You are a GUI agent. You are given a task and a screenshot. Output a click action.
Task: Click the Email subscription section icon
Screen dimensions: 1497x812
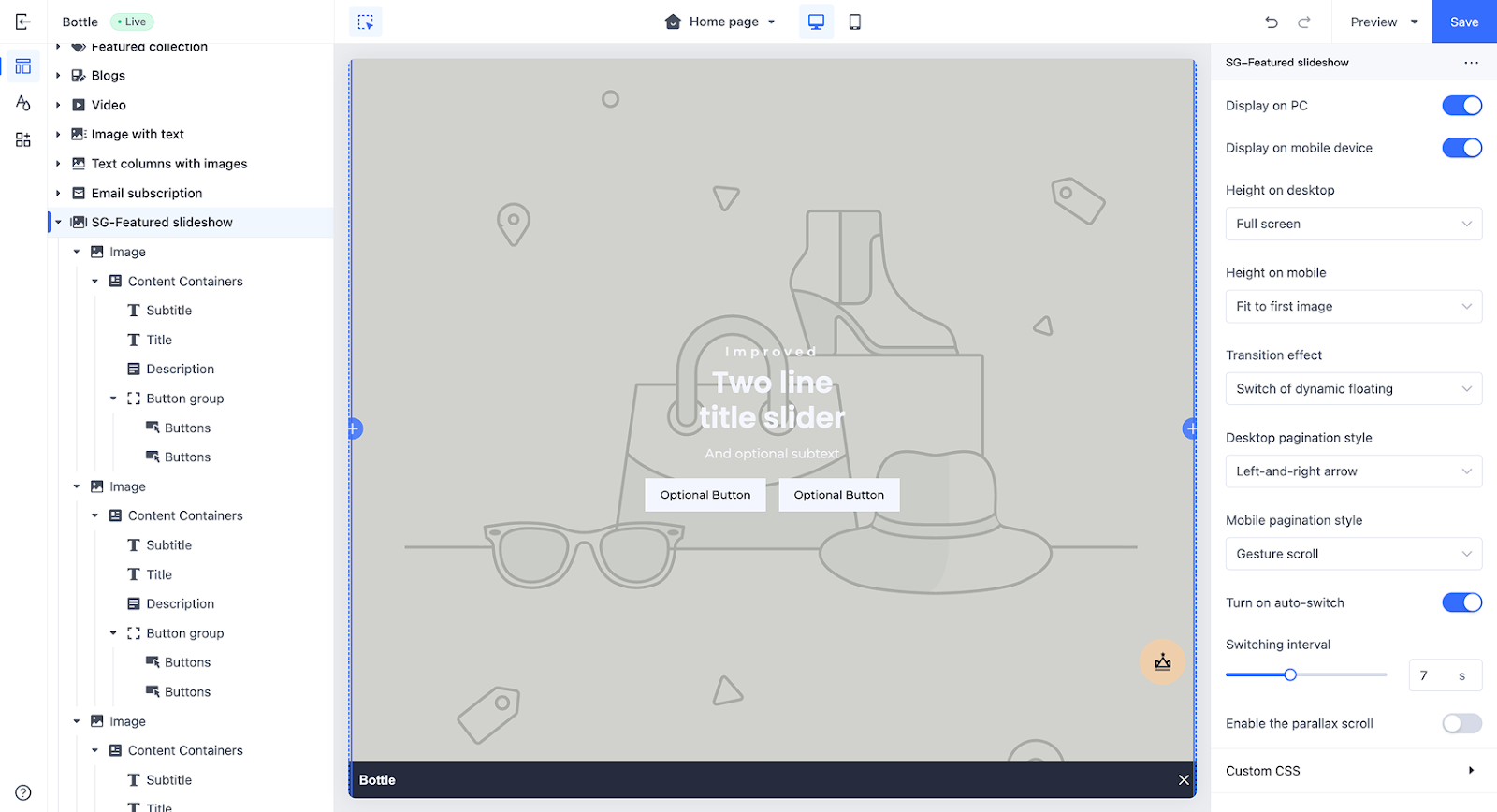tap(79, 193)
